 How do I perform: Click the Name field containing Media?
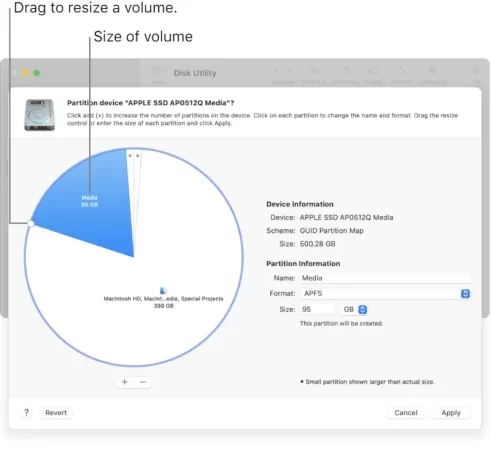385,278
